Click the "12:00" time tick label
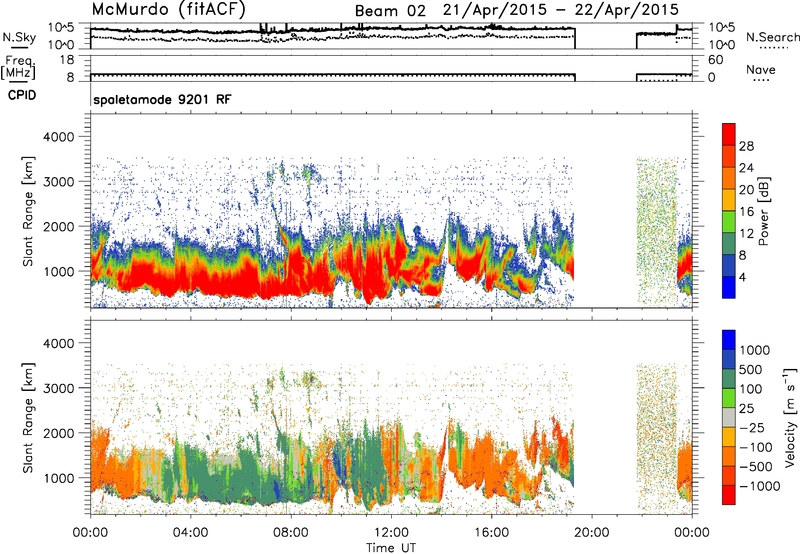The image size is (800, 554). (391, 533)
